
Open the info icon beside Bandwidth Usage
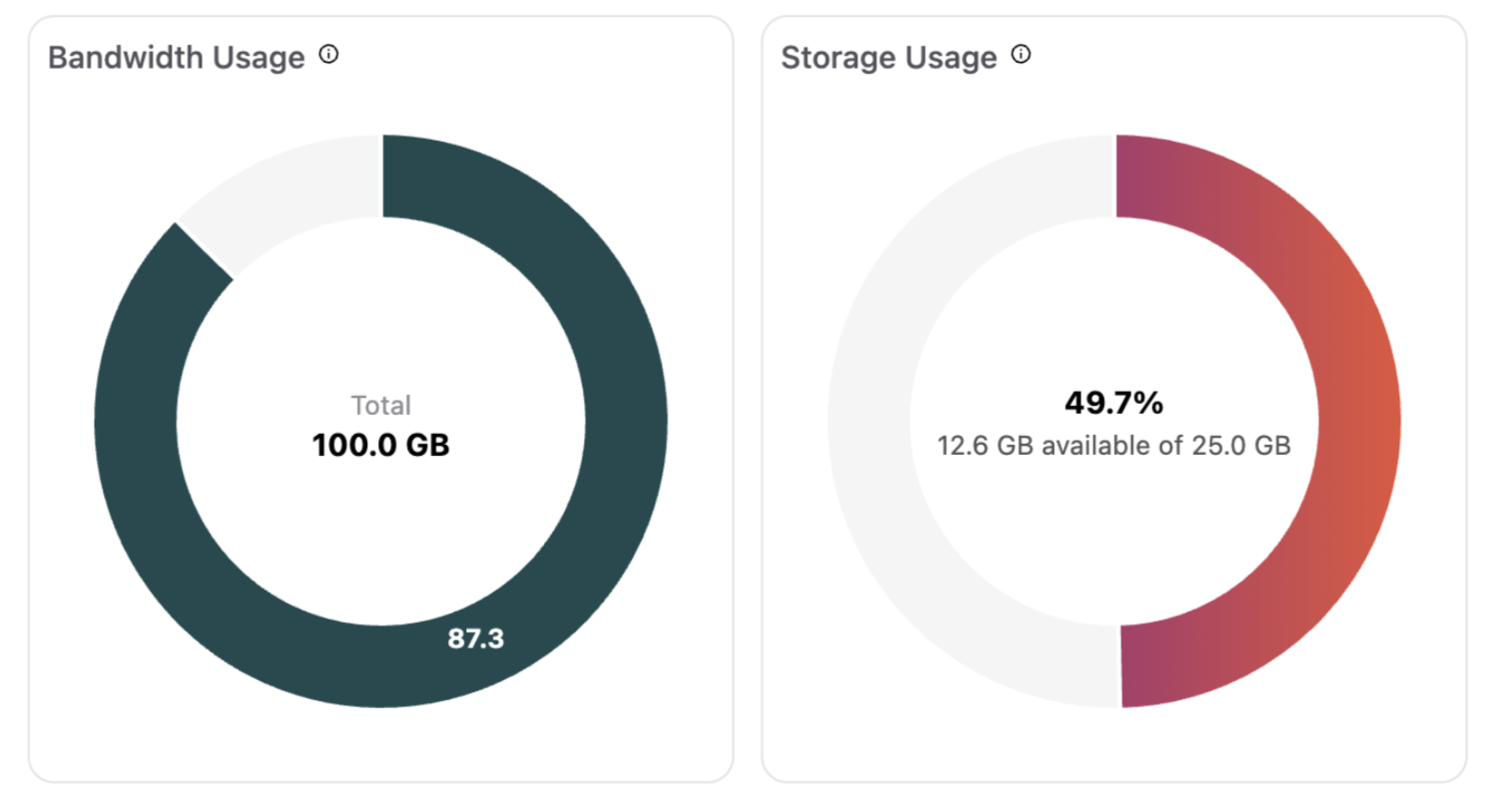[328, 55]
